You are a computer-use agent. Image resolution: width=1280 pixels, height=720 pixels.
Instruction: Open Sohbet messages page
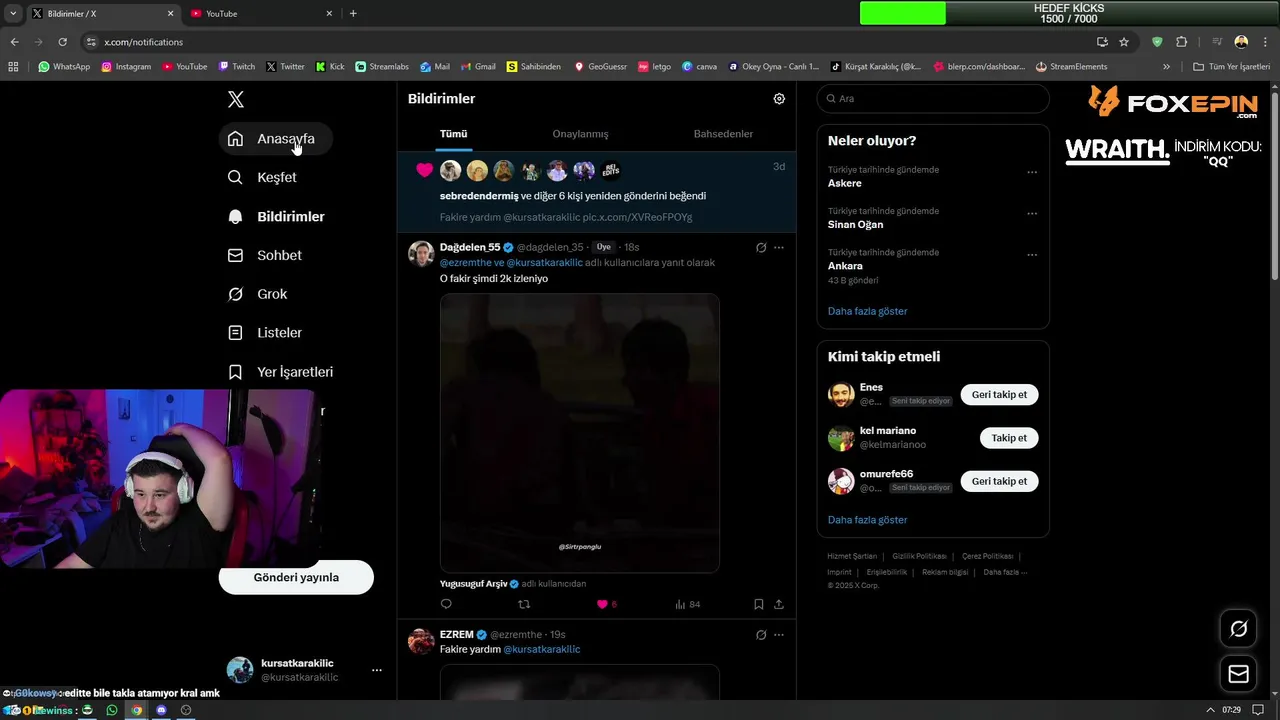point(265,255)
